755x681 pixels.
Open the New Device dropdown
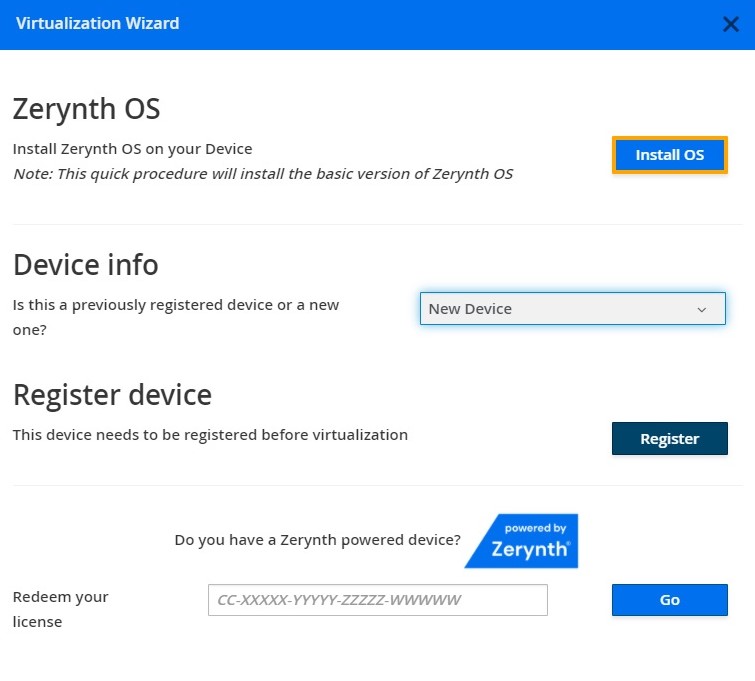tap(573, 308)
